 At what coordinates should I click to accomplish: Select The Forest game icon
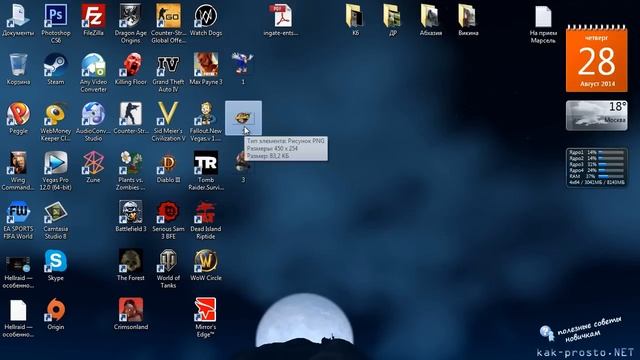point(131,261)
